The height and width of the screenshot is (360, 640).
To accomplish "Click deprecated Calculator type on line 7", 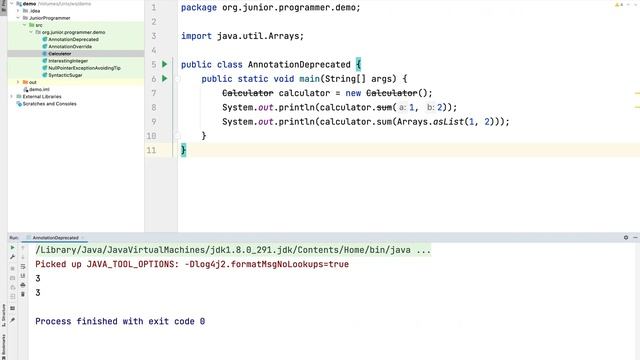I will click(248, 93).
